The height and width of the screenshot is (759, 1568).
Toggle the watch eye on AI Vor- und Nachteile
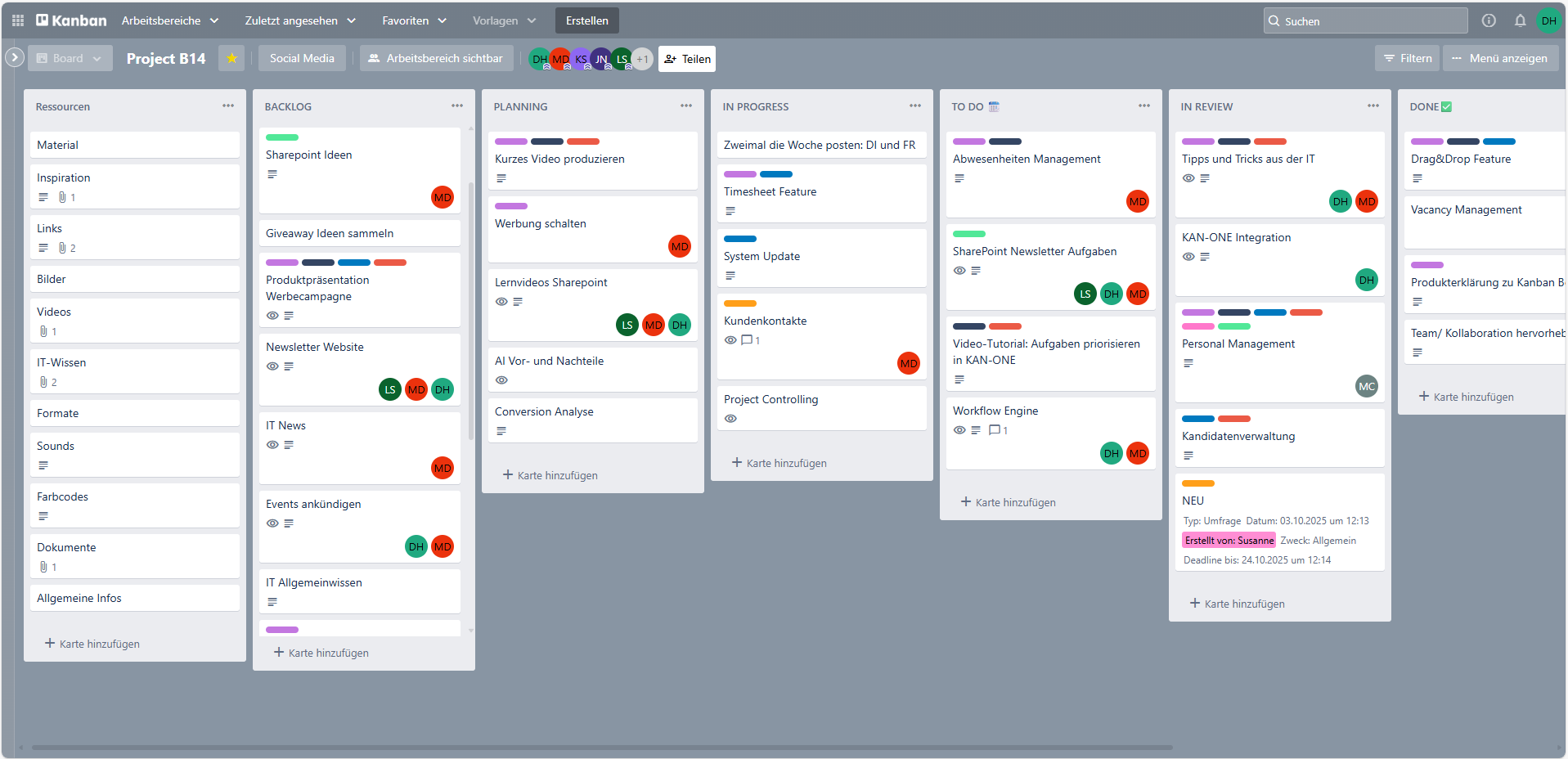(x=501, y=380)
